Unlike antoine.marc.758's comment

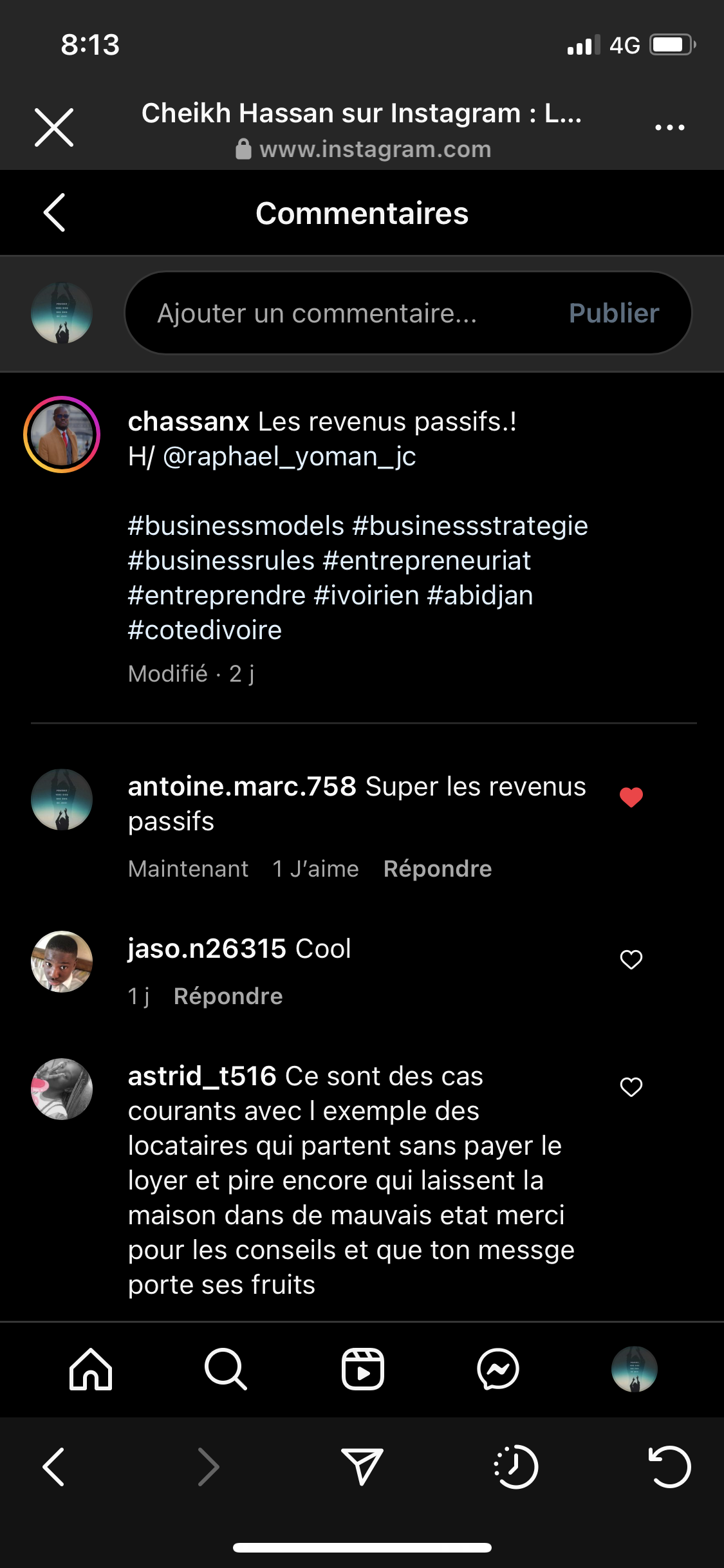(x=631, y=797)
